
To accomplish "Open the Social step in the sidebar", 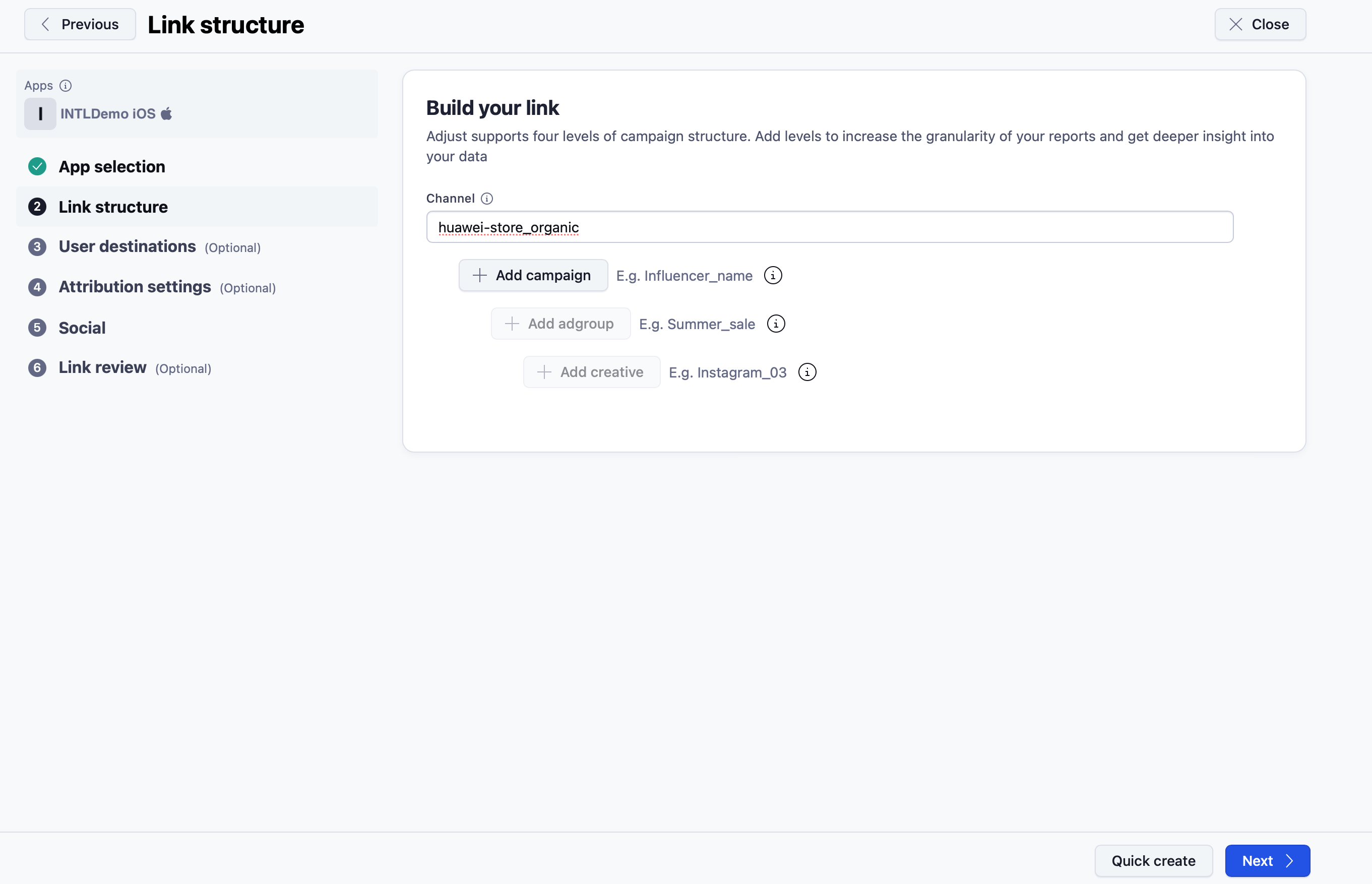I will (x=82, y=328).
